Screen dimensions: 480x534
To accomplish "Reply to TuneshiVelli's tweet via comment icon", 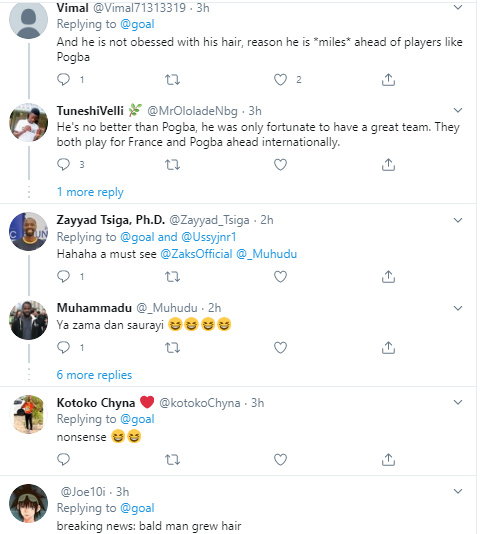I will [x=63, y=165].
